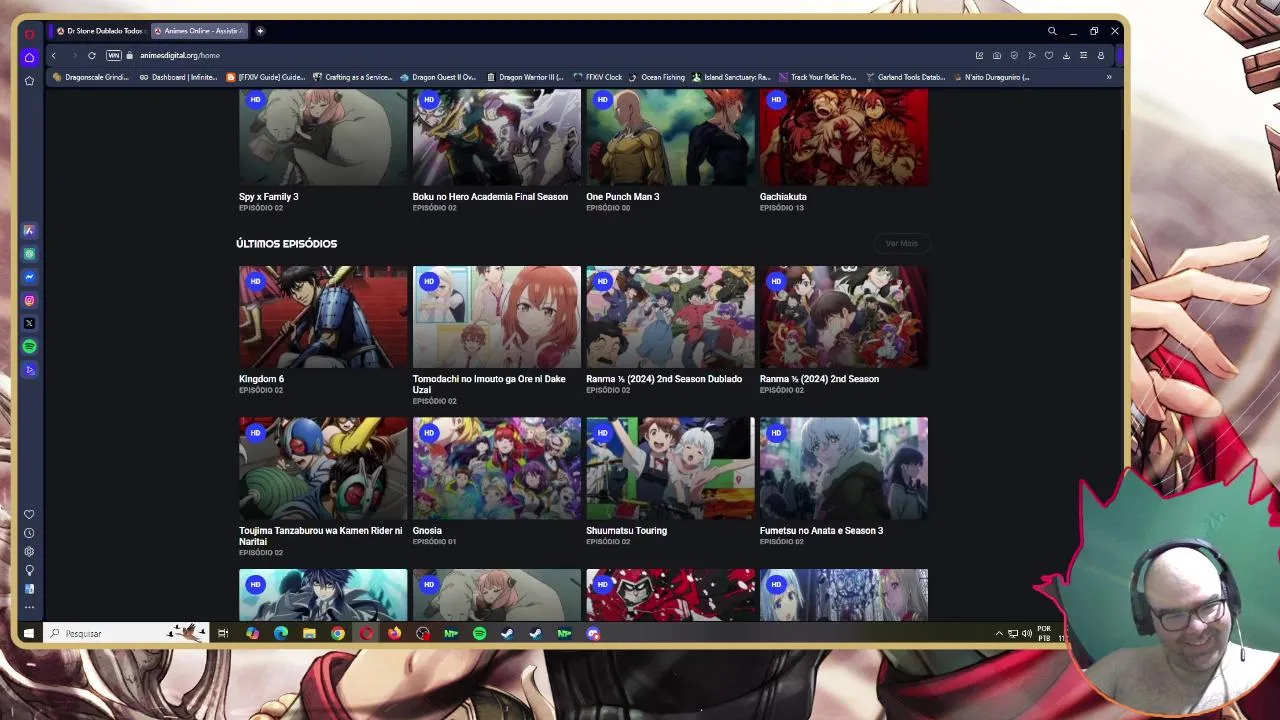1280x720 pixels.
Task: Click the heart icon in address toolbar
Action: pyautogui.click(x=1049, y=55)
